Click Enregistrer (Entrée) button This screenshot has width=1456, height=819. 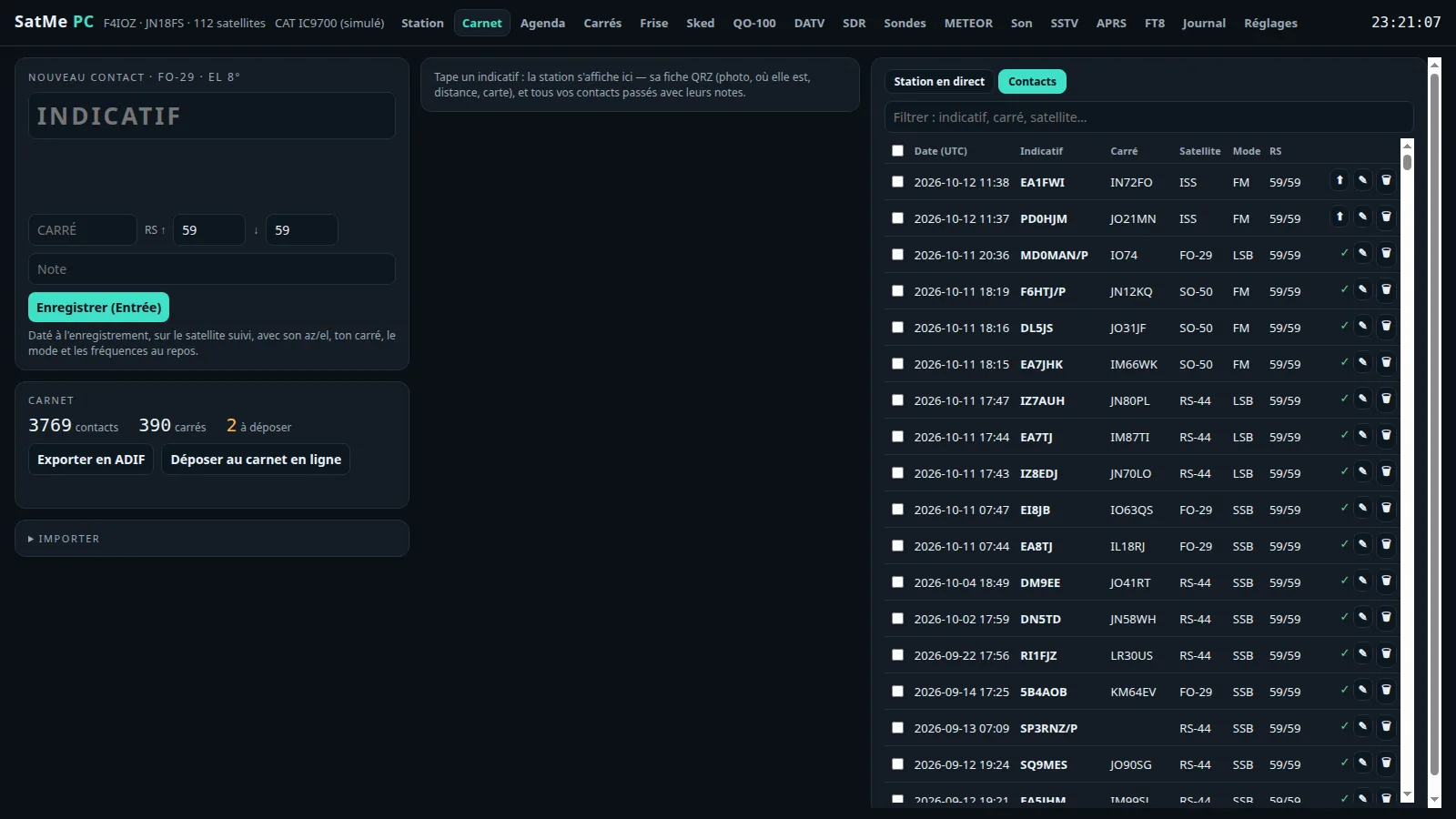coord(99,308)
